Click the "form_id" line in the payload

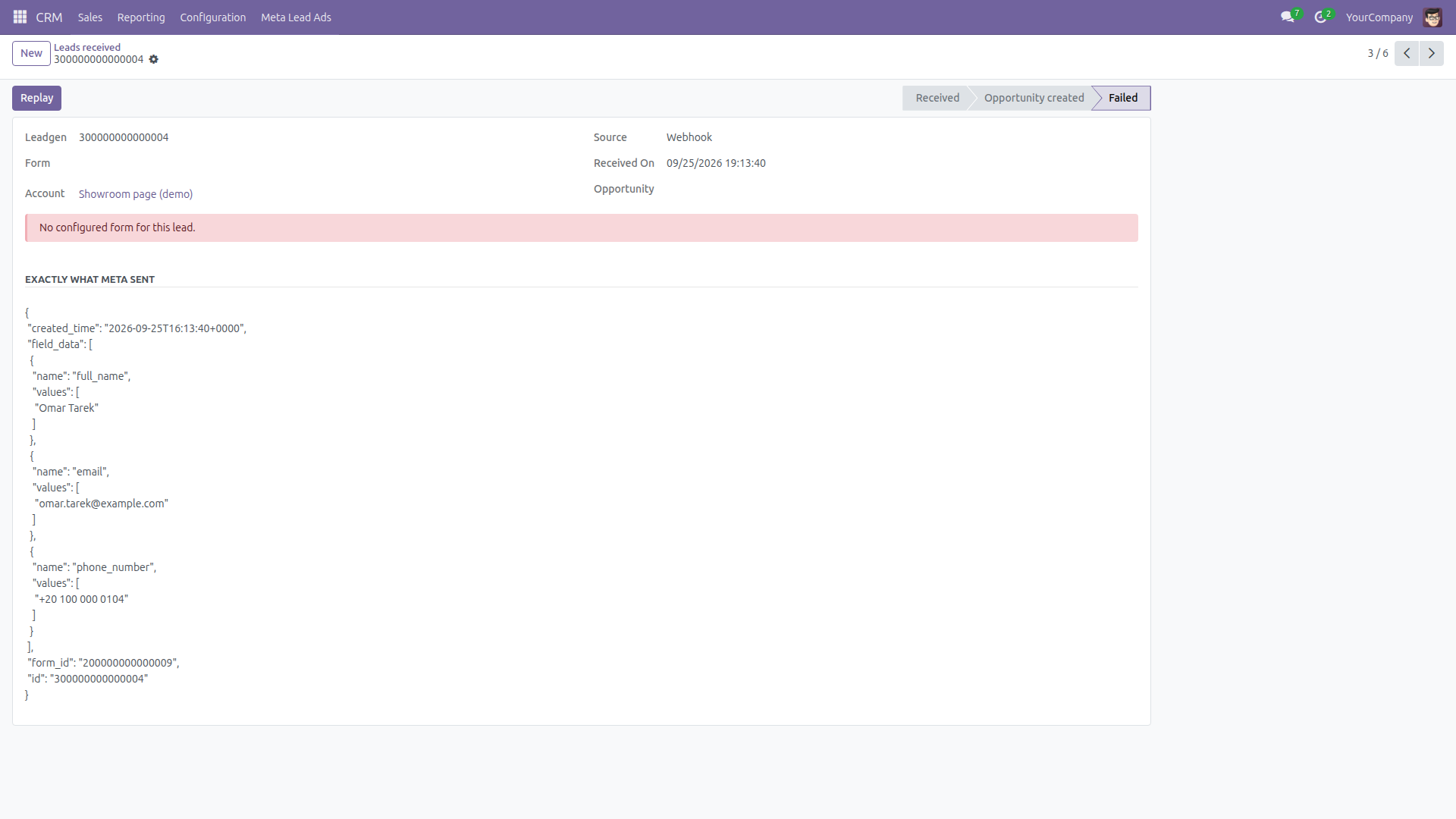coord(103,663)
